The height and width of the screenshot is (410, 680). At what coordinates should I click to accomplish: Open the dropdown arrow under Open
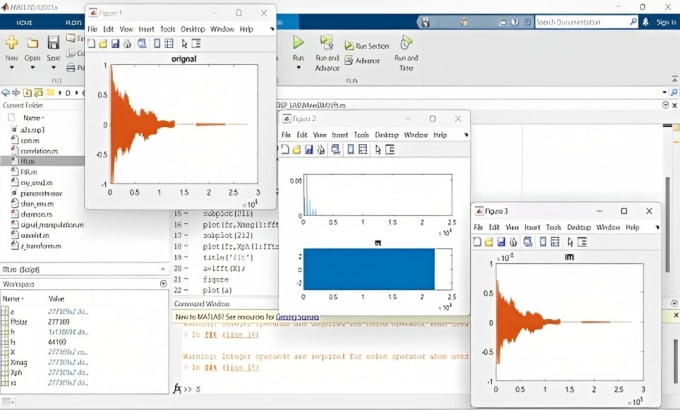(33, 67)
